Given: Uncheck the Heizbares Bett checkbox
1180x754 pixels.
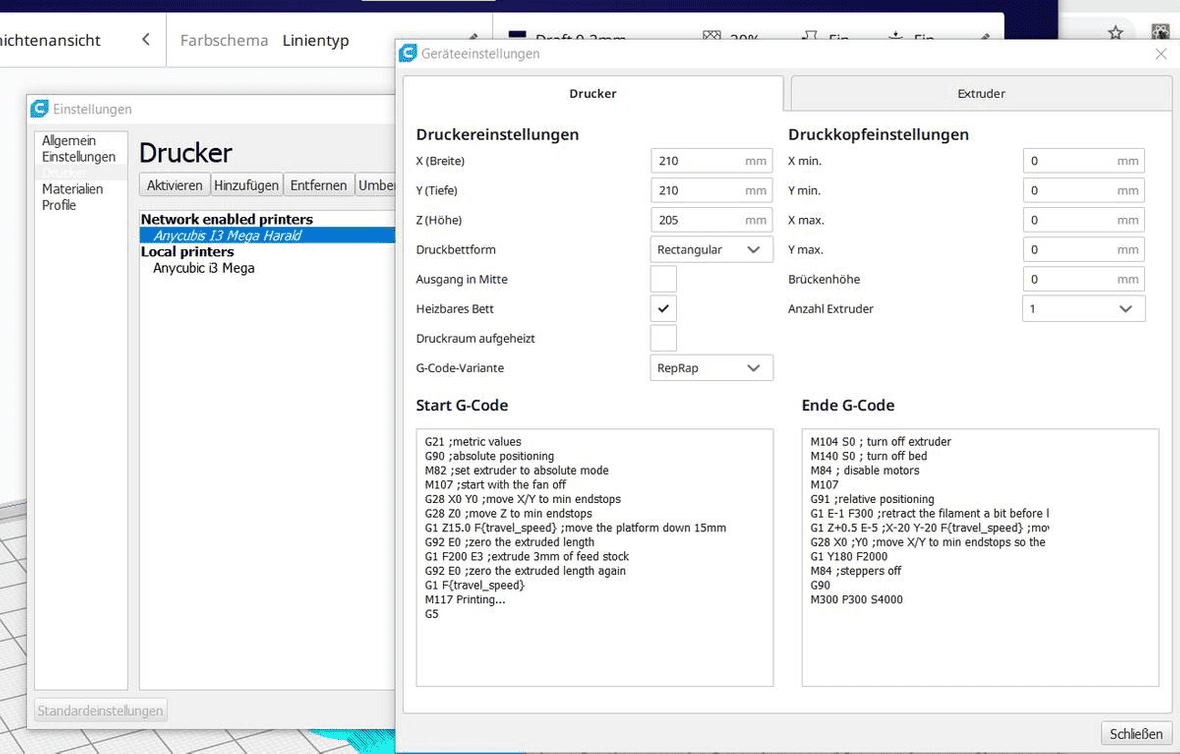Looking at the screenshot, I should click(x=663, y=309).
